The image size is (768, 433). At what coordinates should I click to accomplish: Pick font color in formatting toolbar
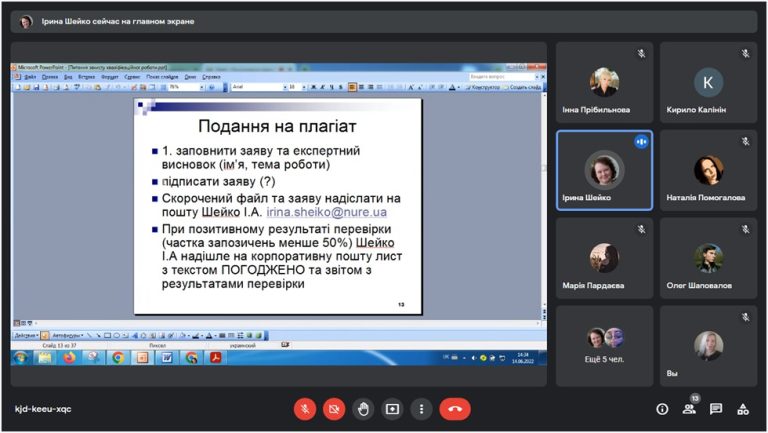(452, 87)
